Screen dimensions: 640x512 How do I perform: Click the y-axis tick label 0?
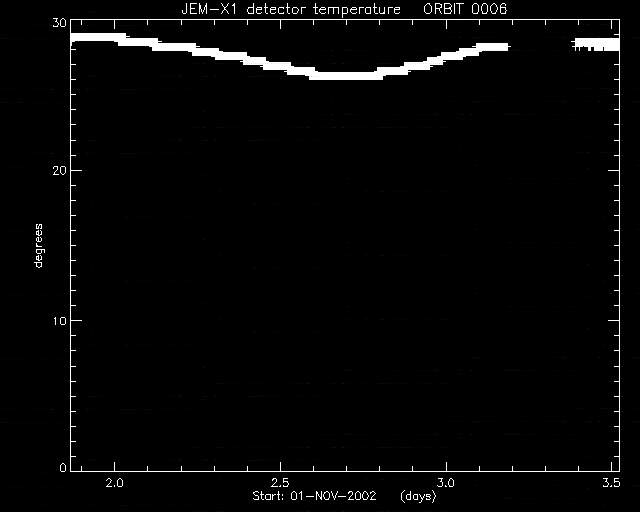pos(63,467)
